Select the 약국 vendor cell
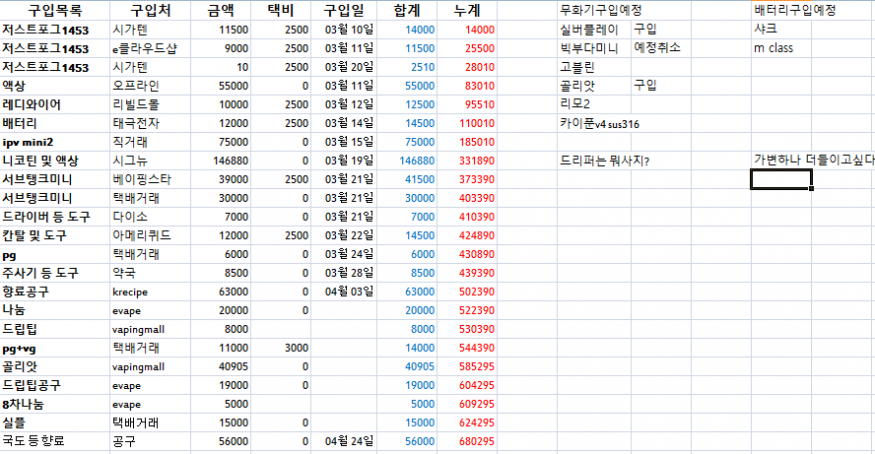The width and height of the screenshot is (875, 454). pyautogui.click(x=150, y=273)
